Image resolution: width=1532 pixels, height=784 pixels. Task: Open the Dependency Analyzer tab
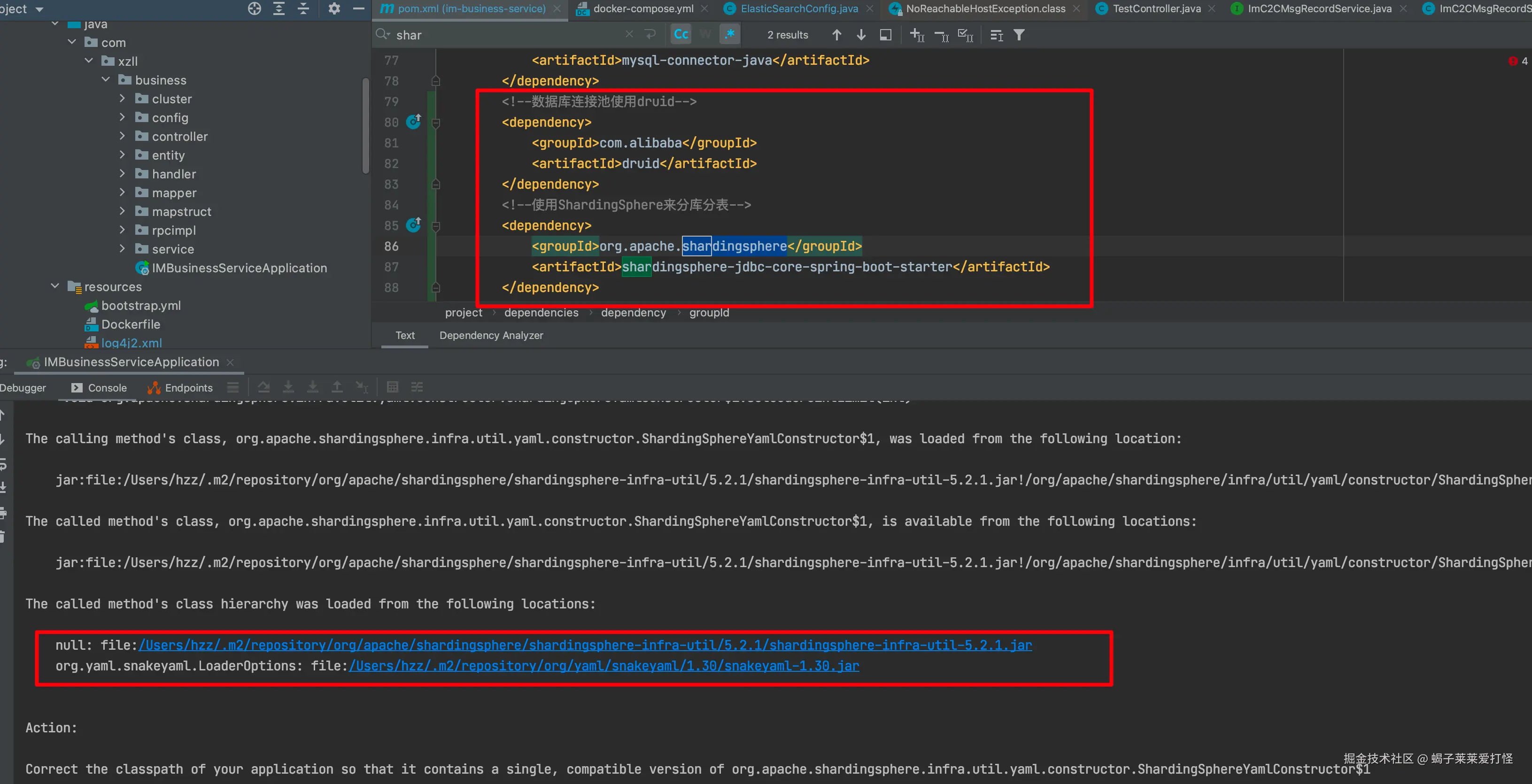click(491, 335)
